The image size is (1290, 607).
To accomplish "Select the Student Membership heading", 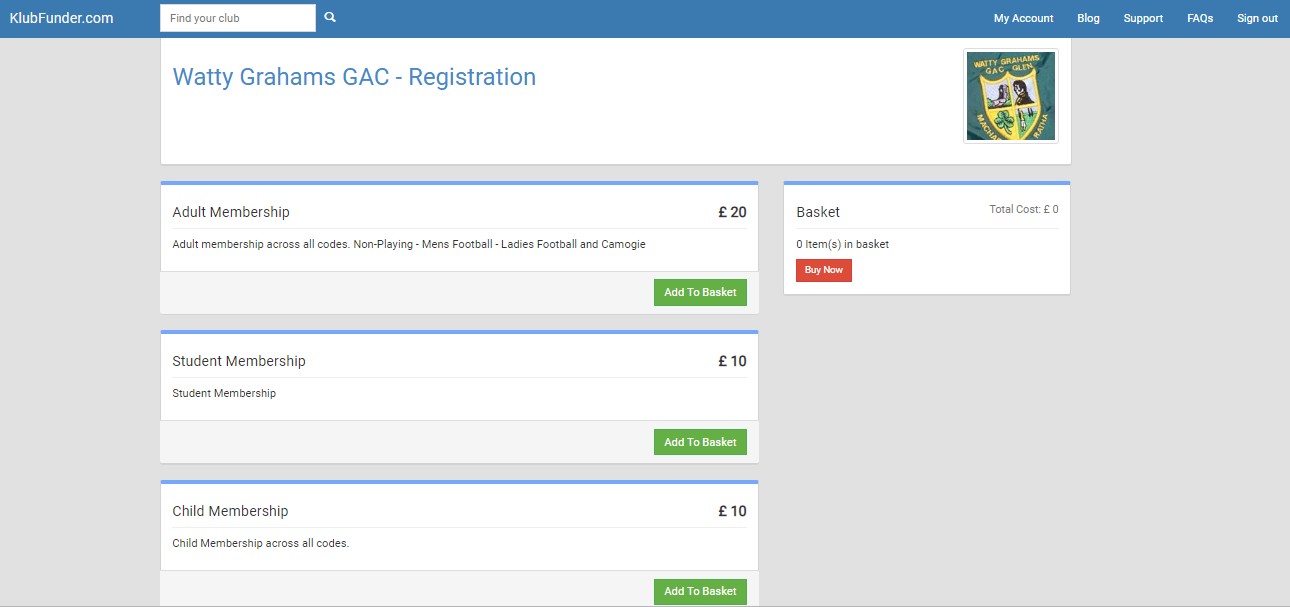I will click(239, 361).
